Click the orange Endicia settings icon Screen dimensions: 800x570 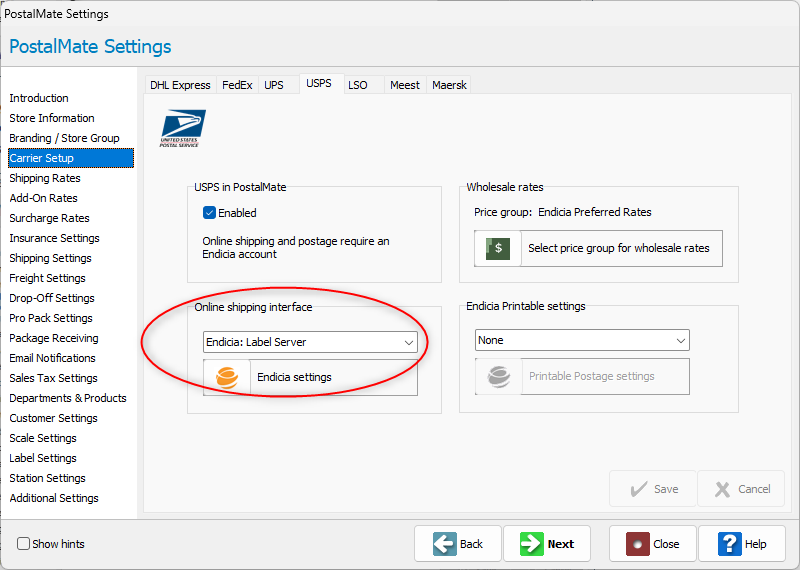(x=227, y=378)
